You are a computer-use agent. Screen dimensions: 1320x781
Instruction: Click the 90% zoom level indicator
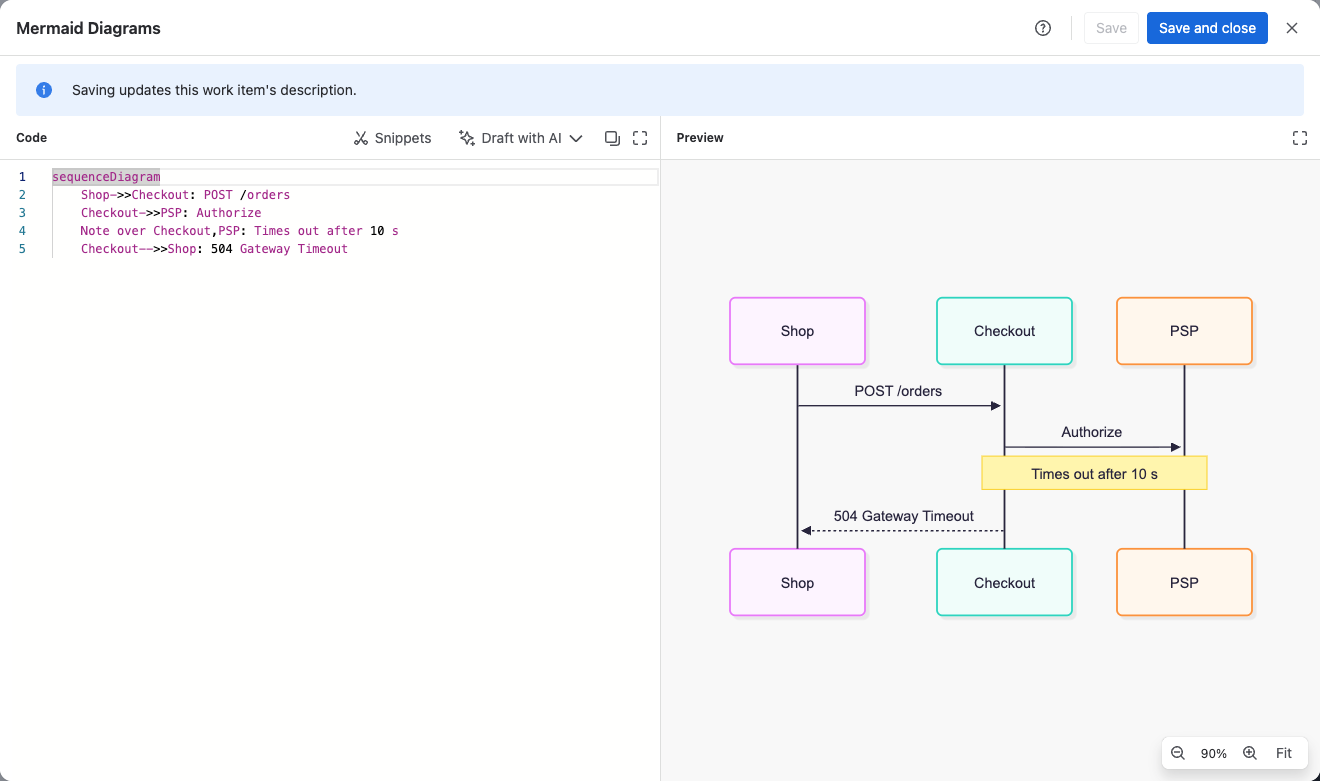tap(1214, 754)
